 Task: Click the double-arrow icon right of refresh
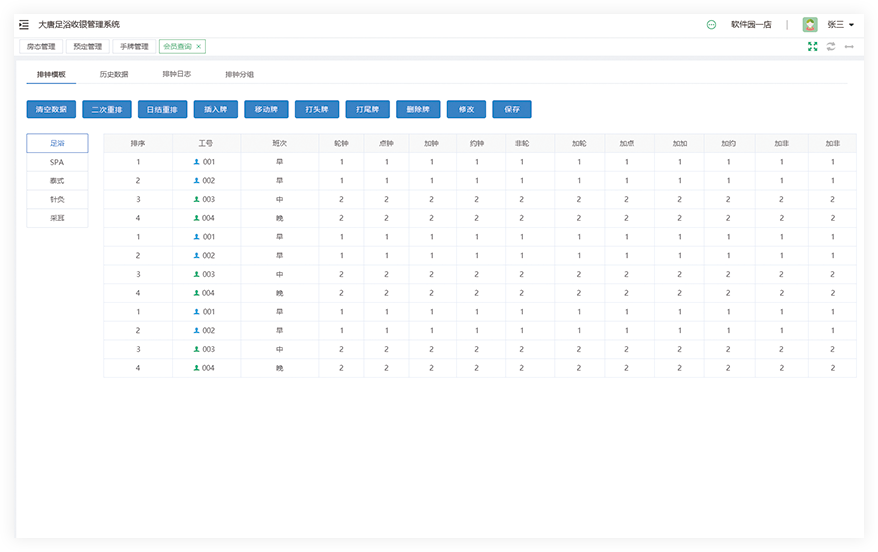click(x=849, y=46)
